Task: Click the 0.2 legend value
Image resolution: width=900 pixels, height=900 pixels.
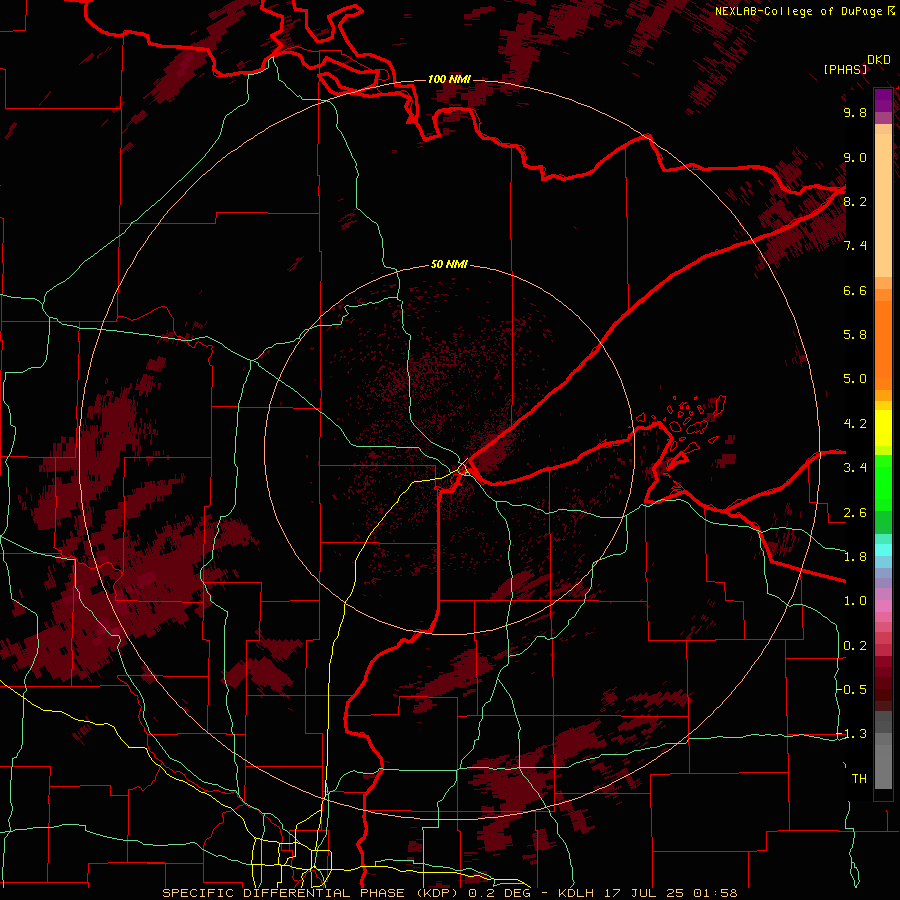Action: [x=855, y=646]
